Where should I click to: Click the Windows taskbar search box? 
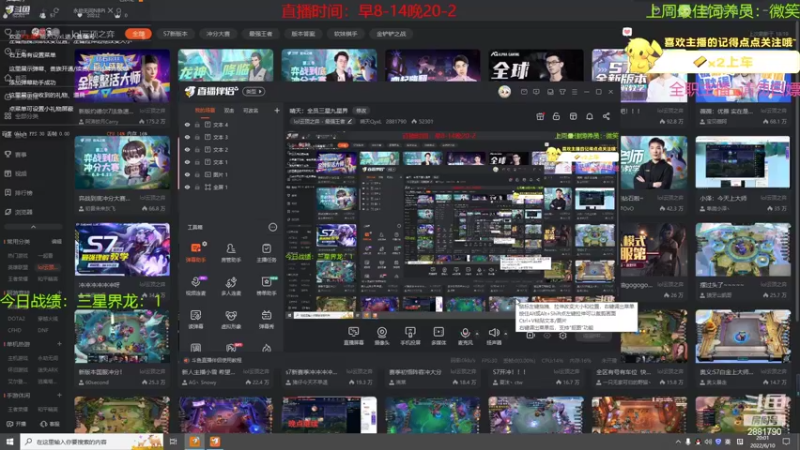point(92,441)
